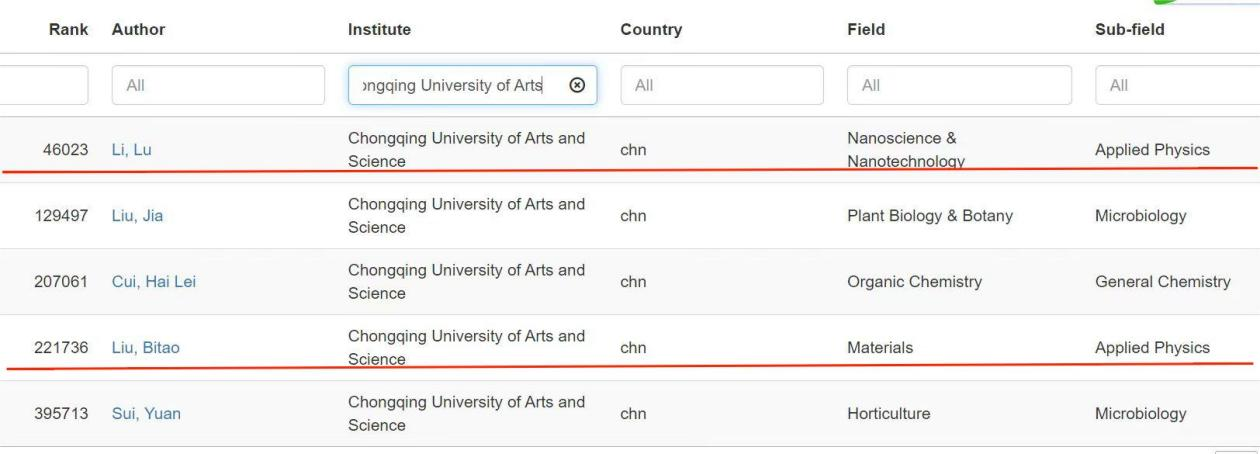Viewport: 1260px width, 454px height.
Task: Open author profile for Li, Lu
Action: point(131,151)
